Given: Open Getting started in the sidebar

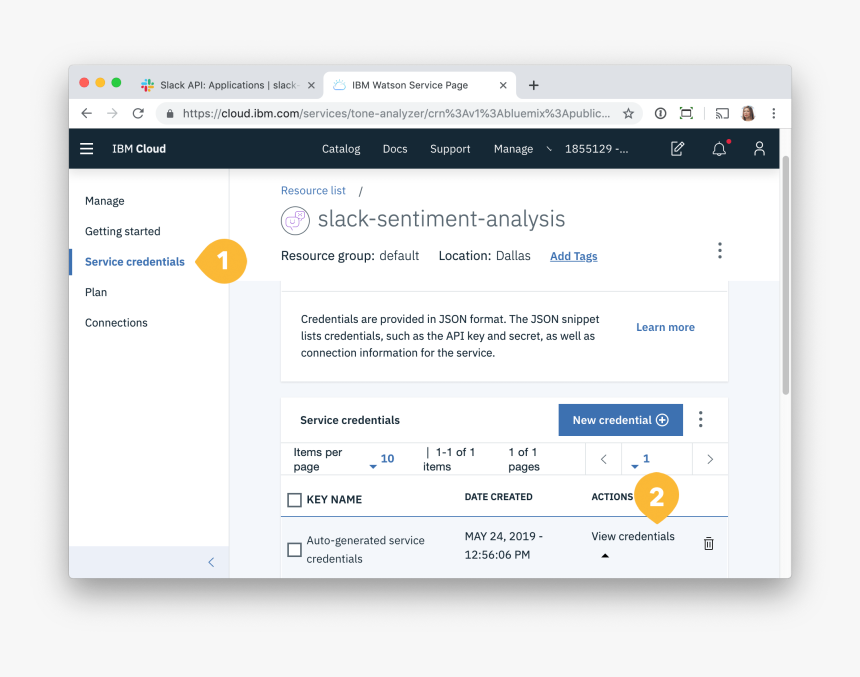Looking at the screenshot, I should click(x=123, y=232).
